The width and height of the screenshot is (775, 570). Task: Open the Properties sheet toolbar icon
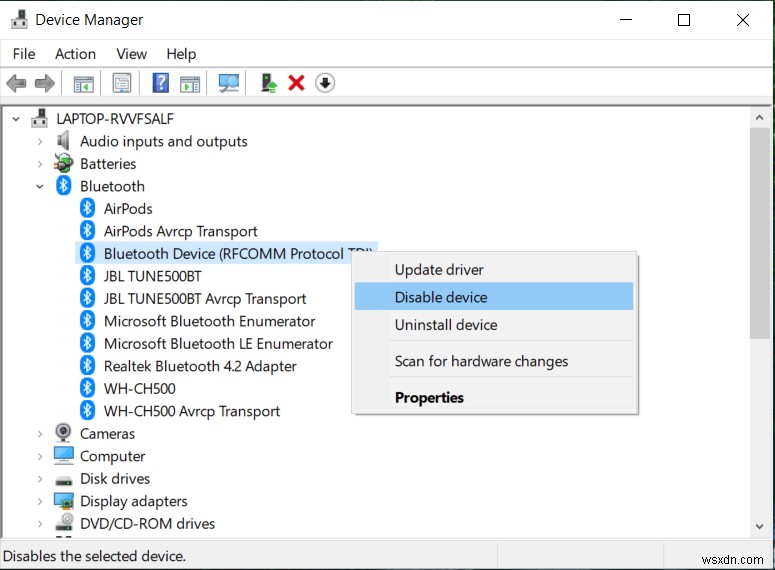[122, 83]
